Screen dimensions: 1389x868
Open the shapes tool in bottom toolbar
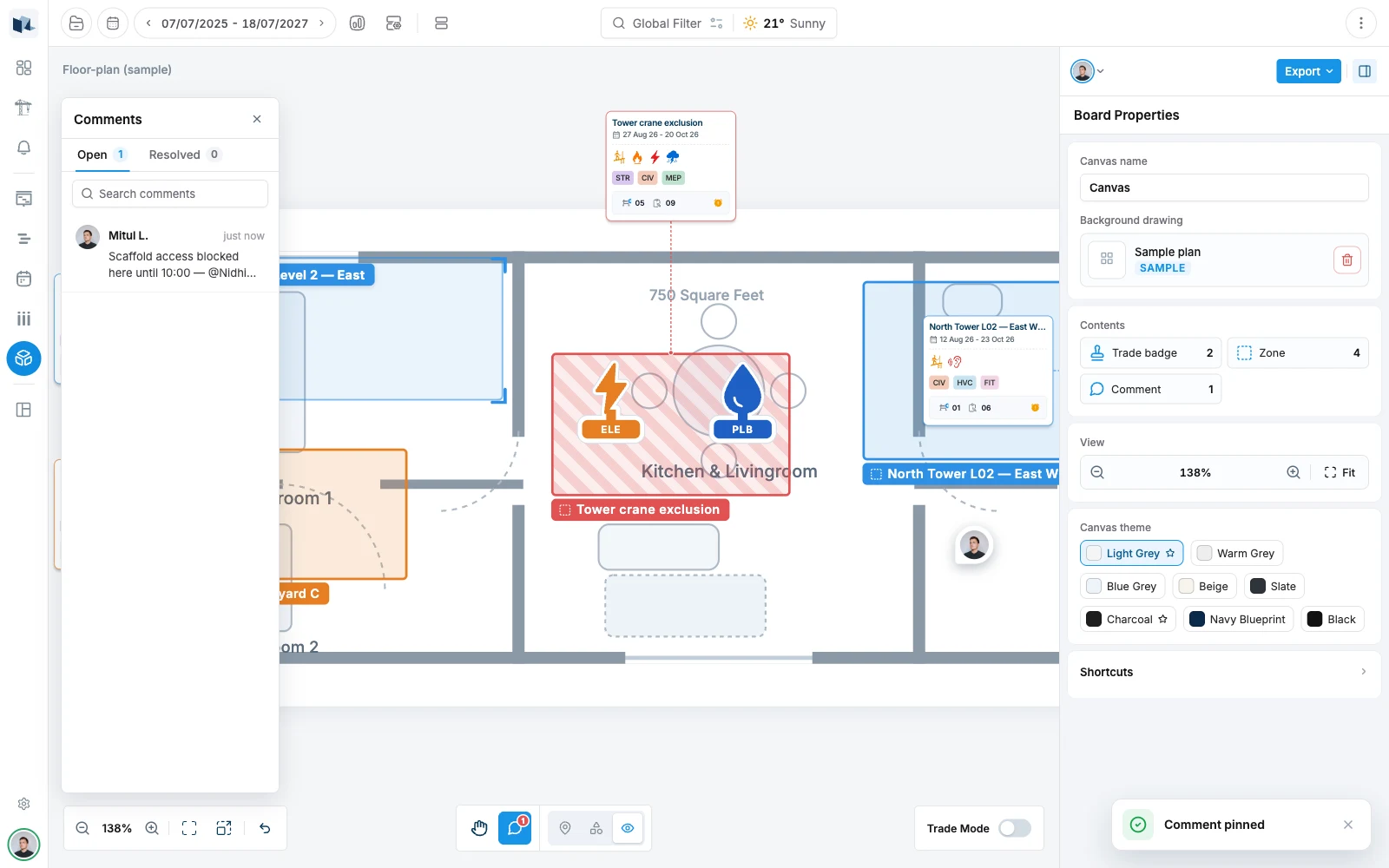coord(596,828)
